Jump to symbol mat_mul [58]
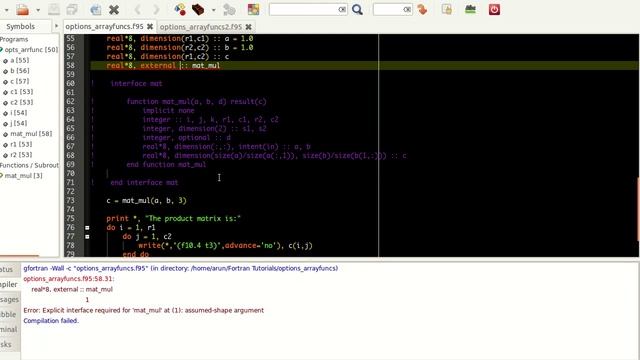This screenshot has height=360, width=640. pyautogui.click(x=31, y=134)
